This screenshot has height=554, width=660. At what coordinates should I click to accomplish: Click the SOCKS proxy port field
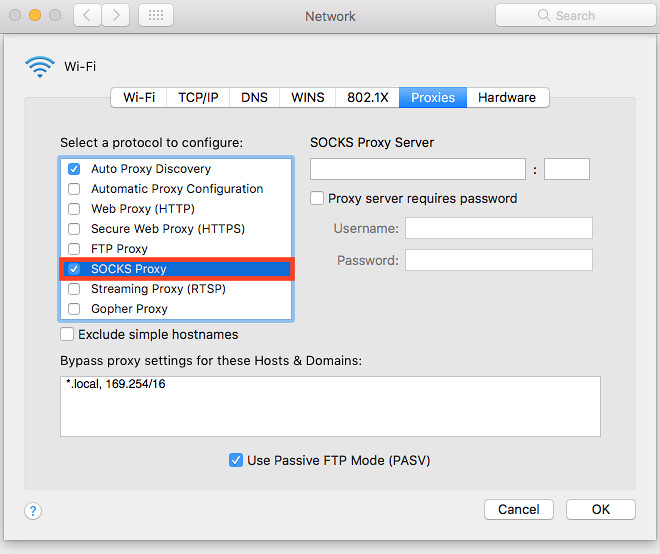click(567, 169)
